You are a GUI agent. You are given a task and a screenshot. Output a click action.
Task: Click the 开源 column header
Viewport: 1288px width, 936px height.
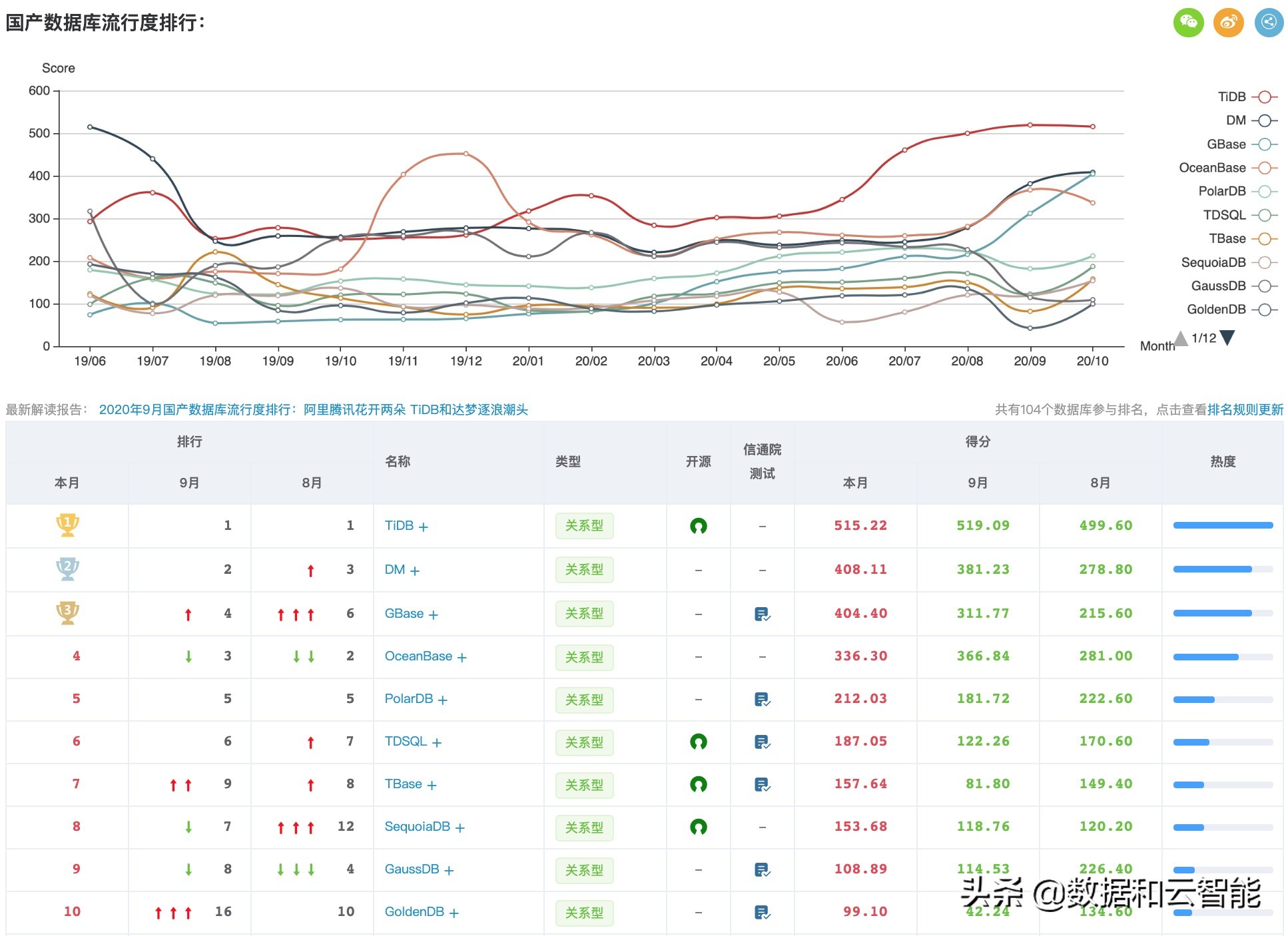[x=698, y=461]
